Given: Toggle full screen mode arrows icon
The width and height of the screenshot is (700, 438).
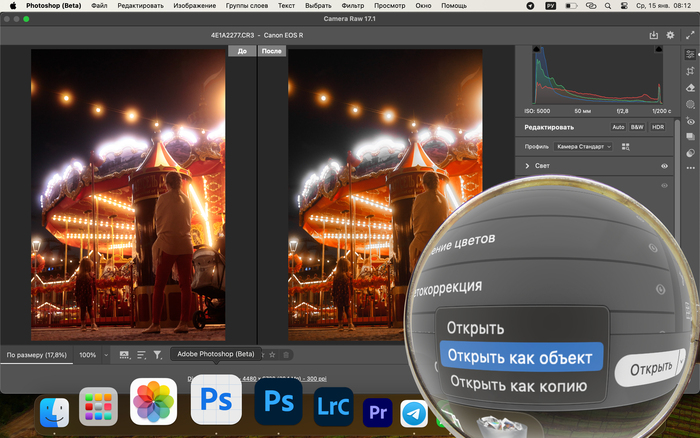Looking at the screenshot, I should (690, 35).
